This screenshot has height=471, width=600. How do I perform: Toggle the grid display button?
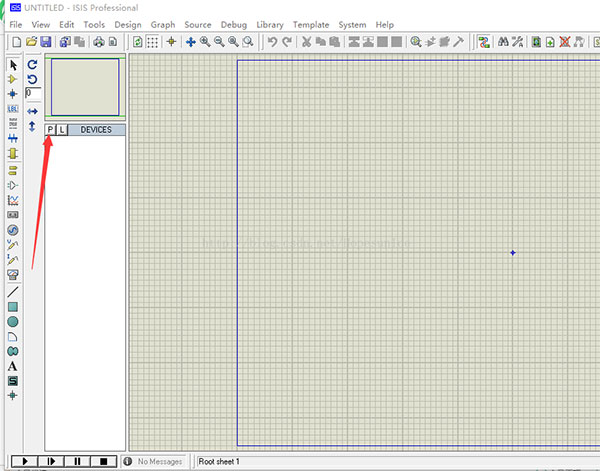(x=152, y=42)
